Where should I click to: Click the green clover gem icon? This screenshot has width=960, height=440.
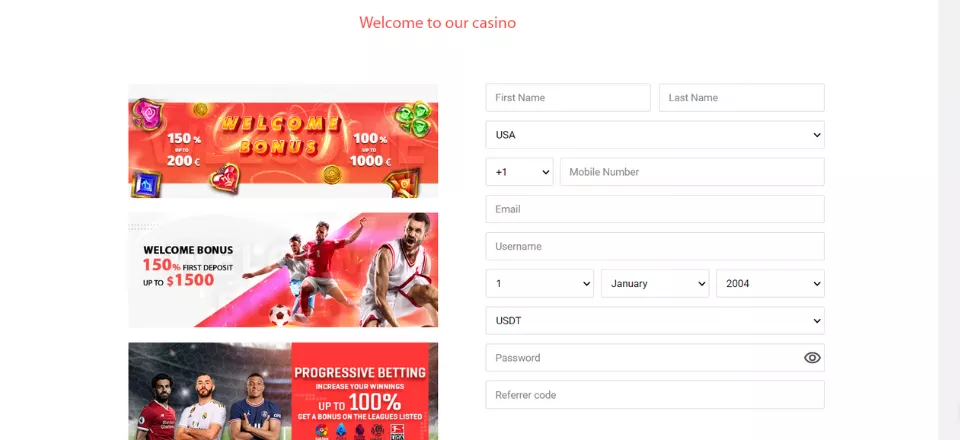[x=413, y=119]
